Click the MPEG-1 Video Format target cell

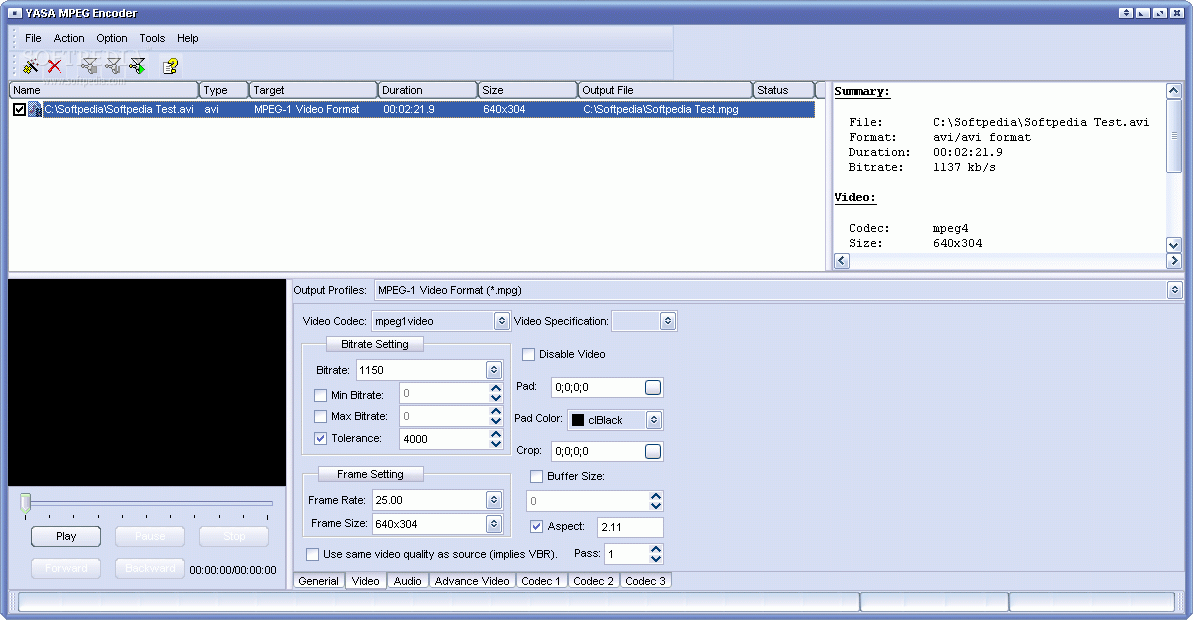307,110
